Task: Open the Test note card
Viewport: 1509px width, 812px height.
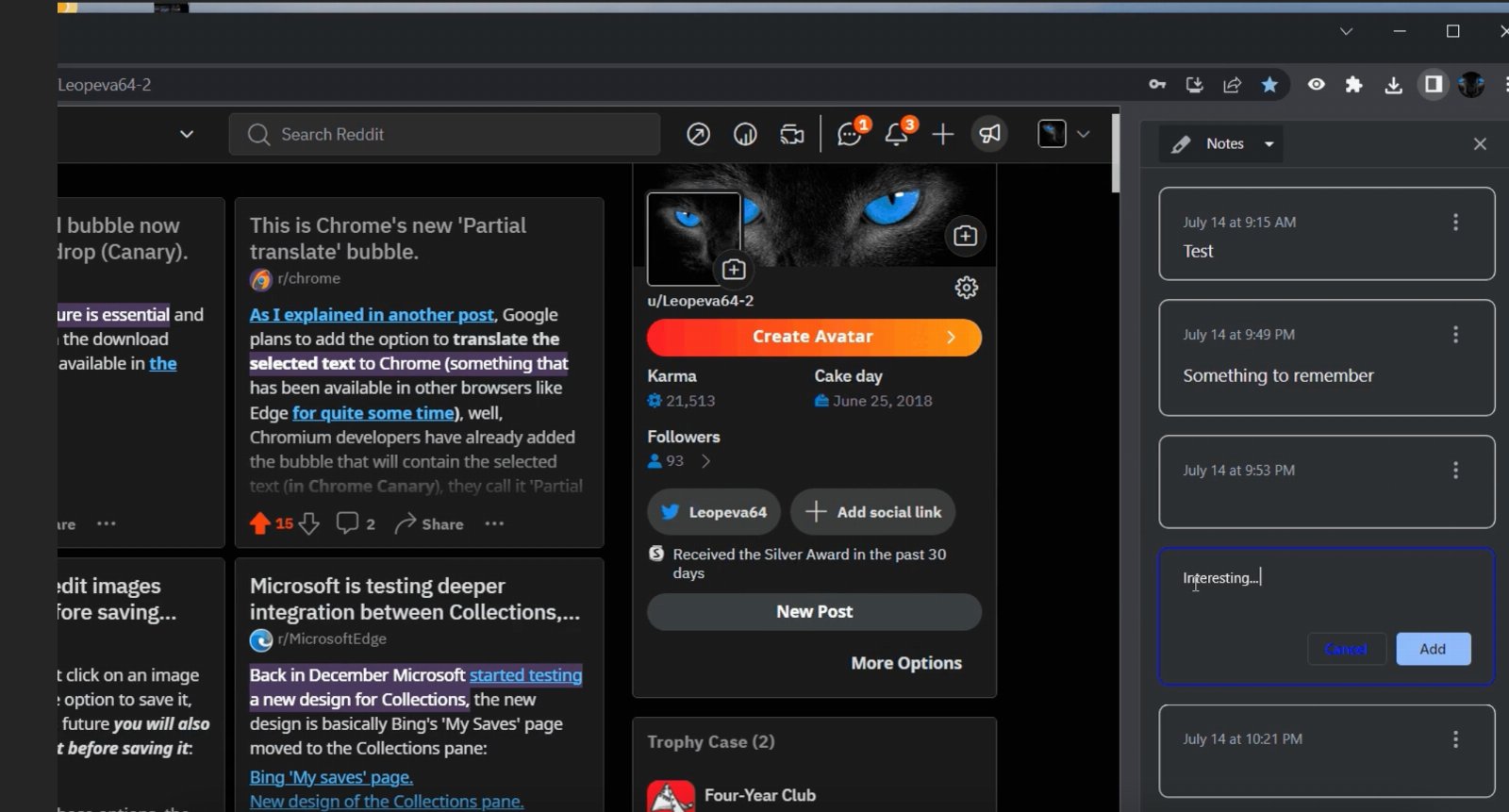Action: pos(1326,233)
